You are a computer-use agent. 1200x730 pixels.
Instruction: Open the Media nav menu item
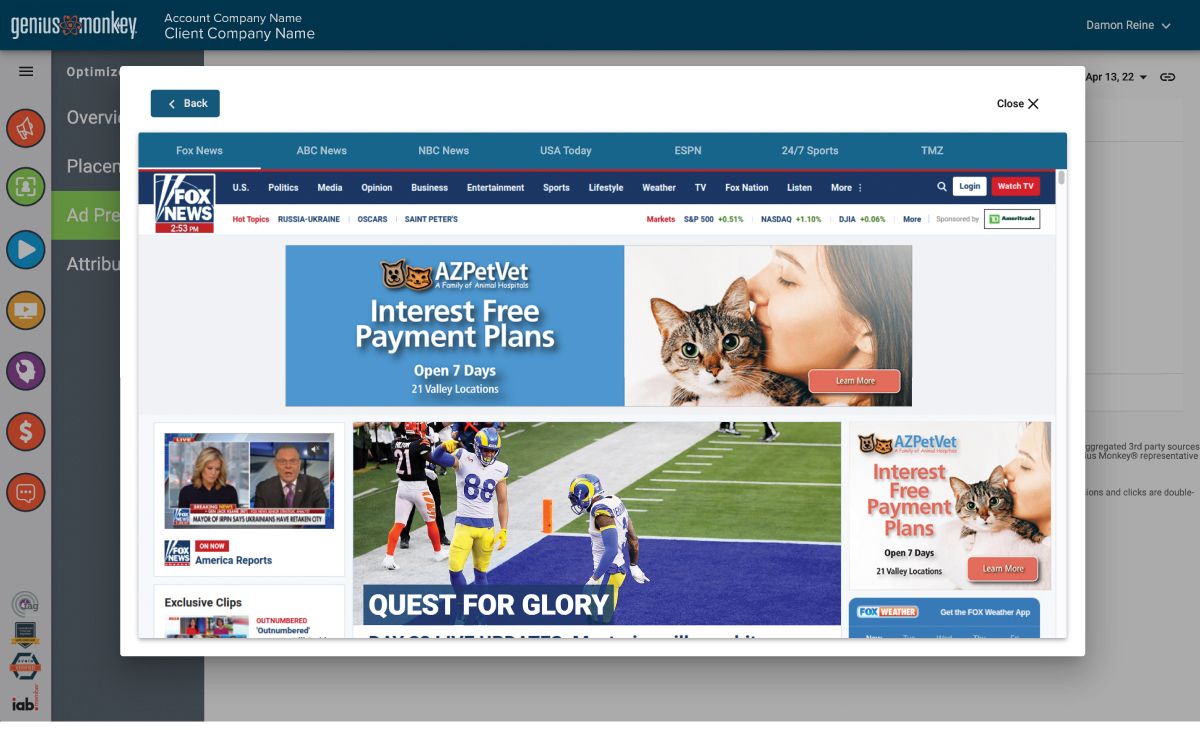[330, 187]
